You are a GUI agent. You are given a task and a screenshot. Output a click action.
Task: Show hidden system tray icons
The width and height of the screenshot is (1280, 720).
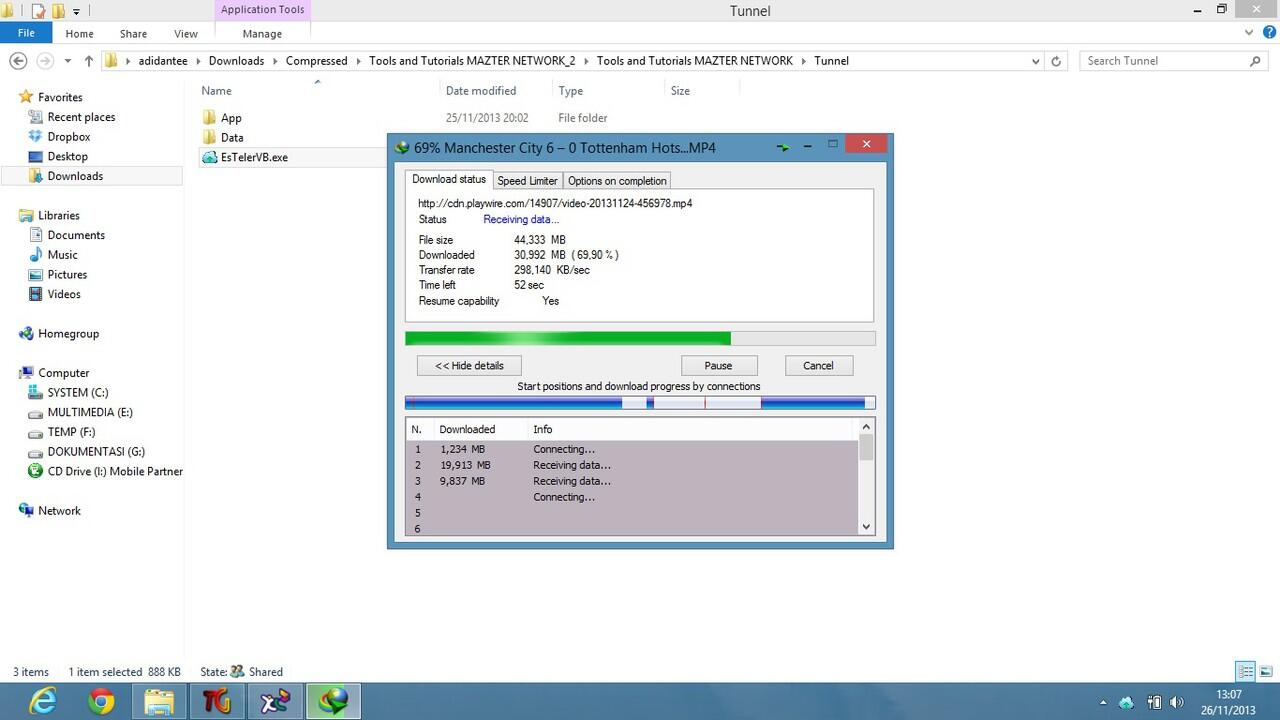[x=1103, y=703]
